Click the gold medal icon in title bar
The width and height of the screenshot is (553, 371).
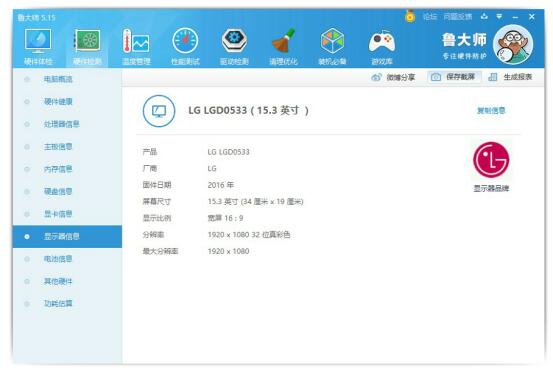pyautogui.click(x=410, y=16)
